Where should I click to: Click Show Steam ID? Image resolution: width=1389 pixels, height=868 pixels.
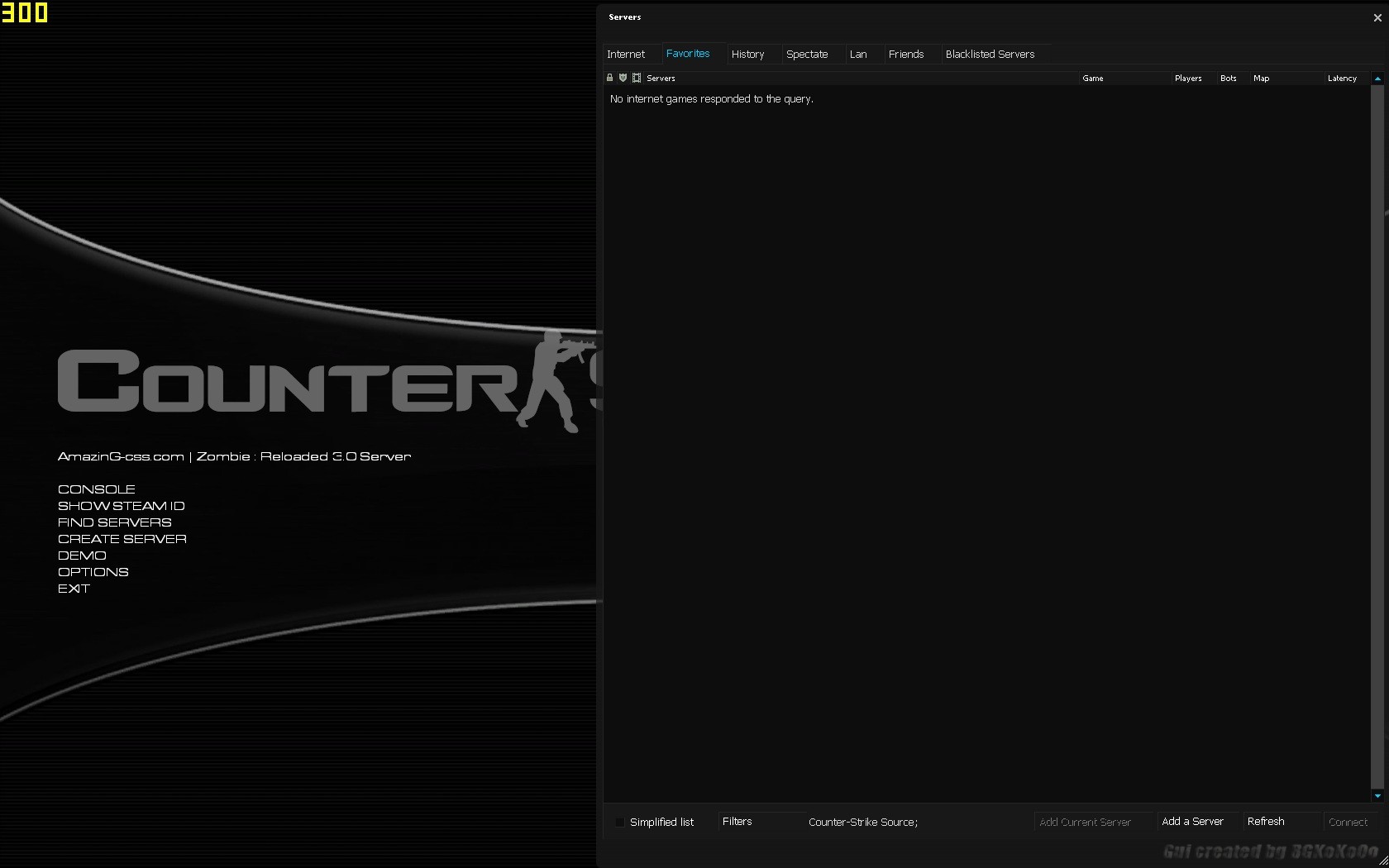[x=122, y=505]
